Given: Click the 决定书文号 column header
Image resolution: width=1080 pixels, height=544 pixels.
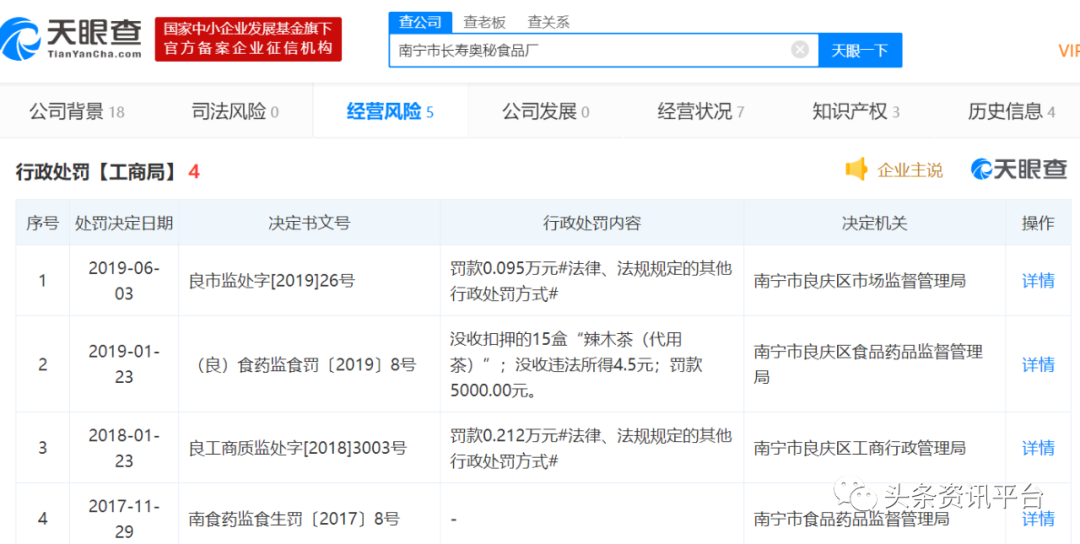Looking at the screenshot, I should click(309, 223).
